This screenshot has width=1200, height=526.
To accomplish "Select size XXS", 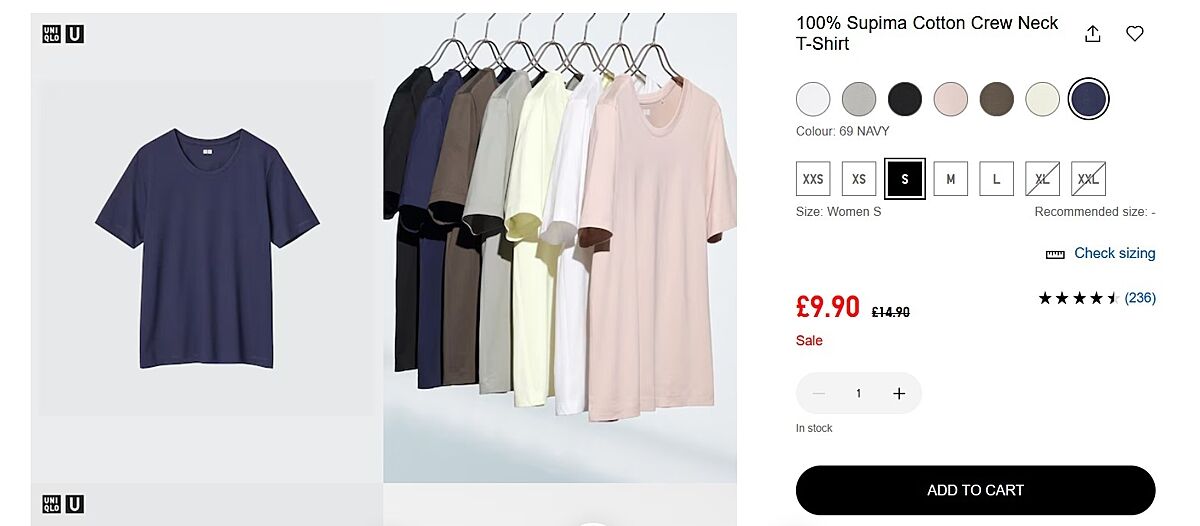I will [813, 179].
